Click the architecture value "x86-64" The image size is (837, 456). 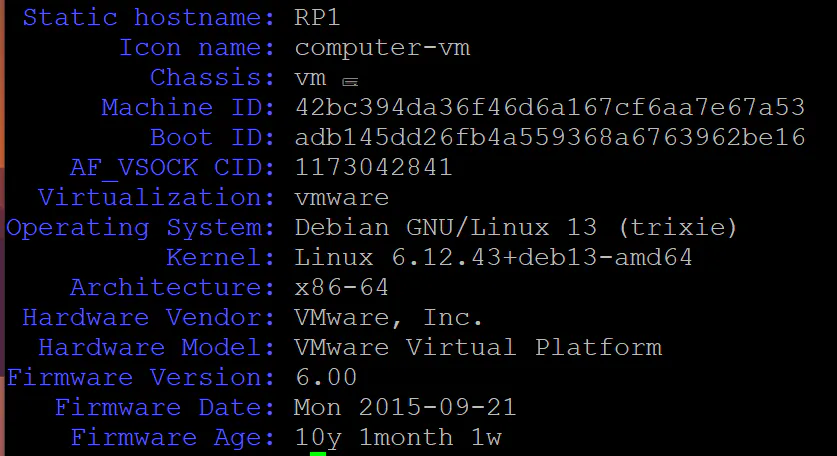pyautogui.click(x=341, y=287)
